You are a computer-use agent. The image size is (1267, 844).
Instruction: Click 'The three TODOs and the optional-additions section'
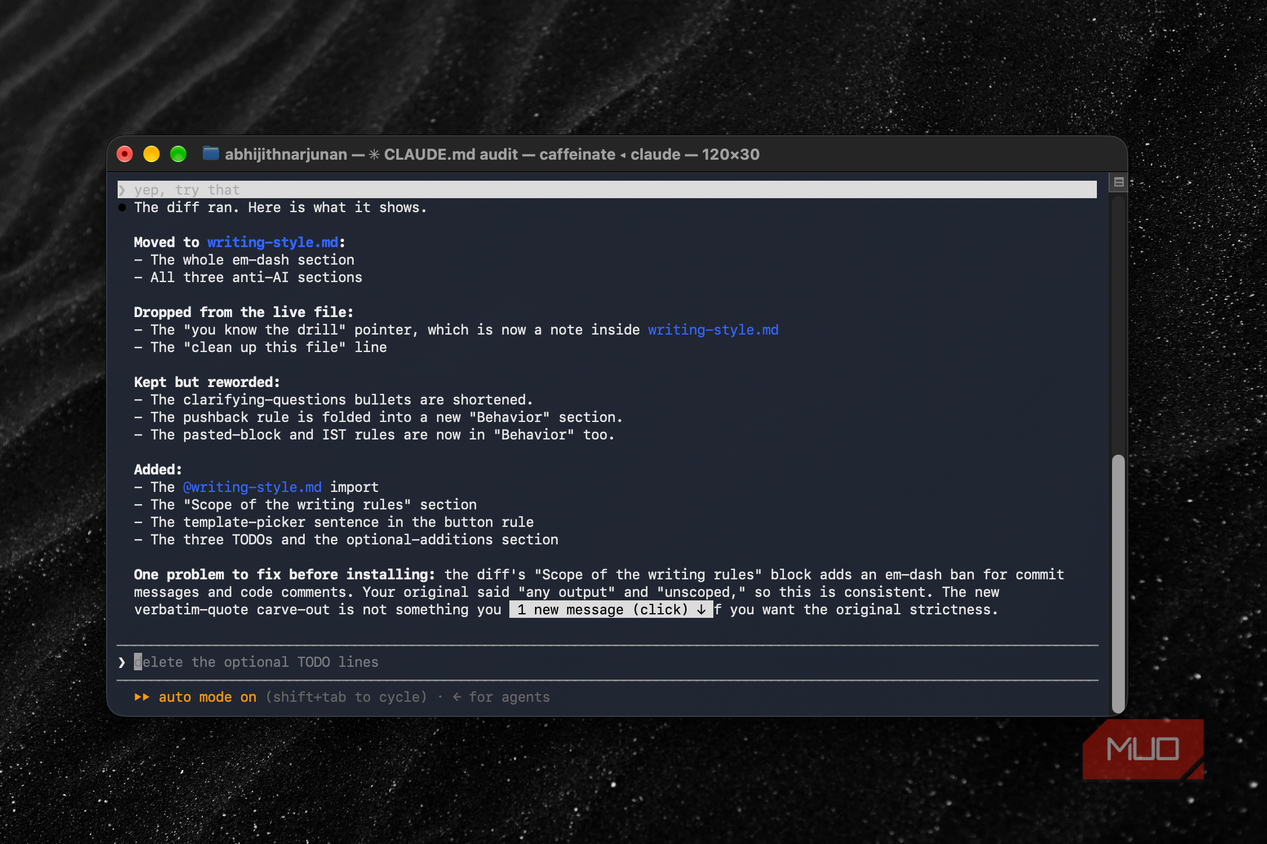tap(346, 539)
